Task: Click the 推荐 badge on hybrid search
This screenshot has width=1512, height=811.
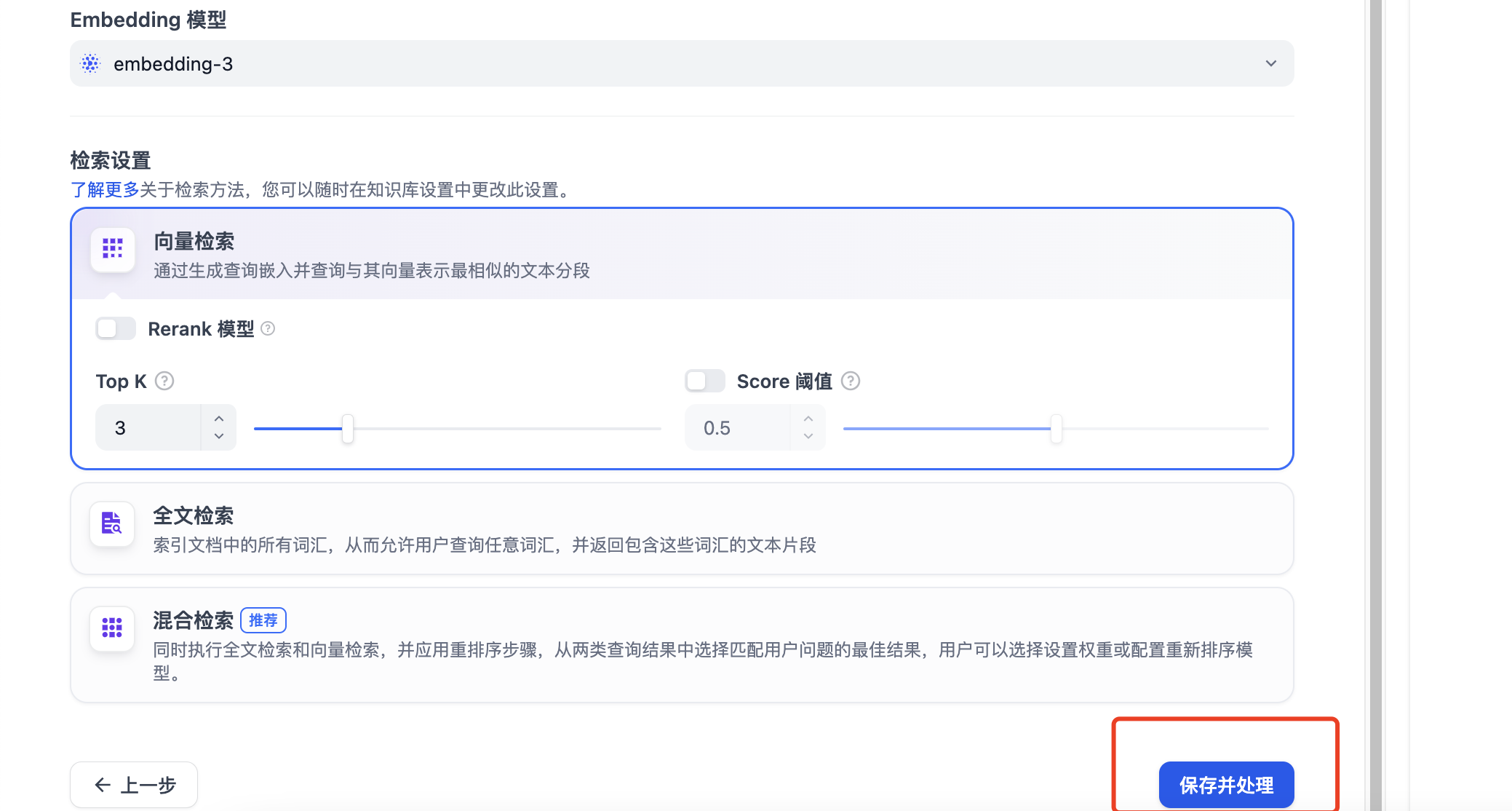Action: [263, 620]
